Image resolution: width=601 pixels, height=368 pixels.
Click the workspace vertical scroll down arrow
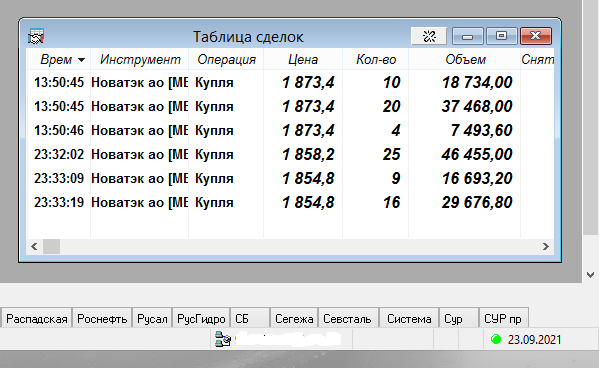click(x=590, y=275)
